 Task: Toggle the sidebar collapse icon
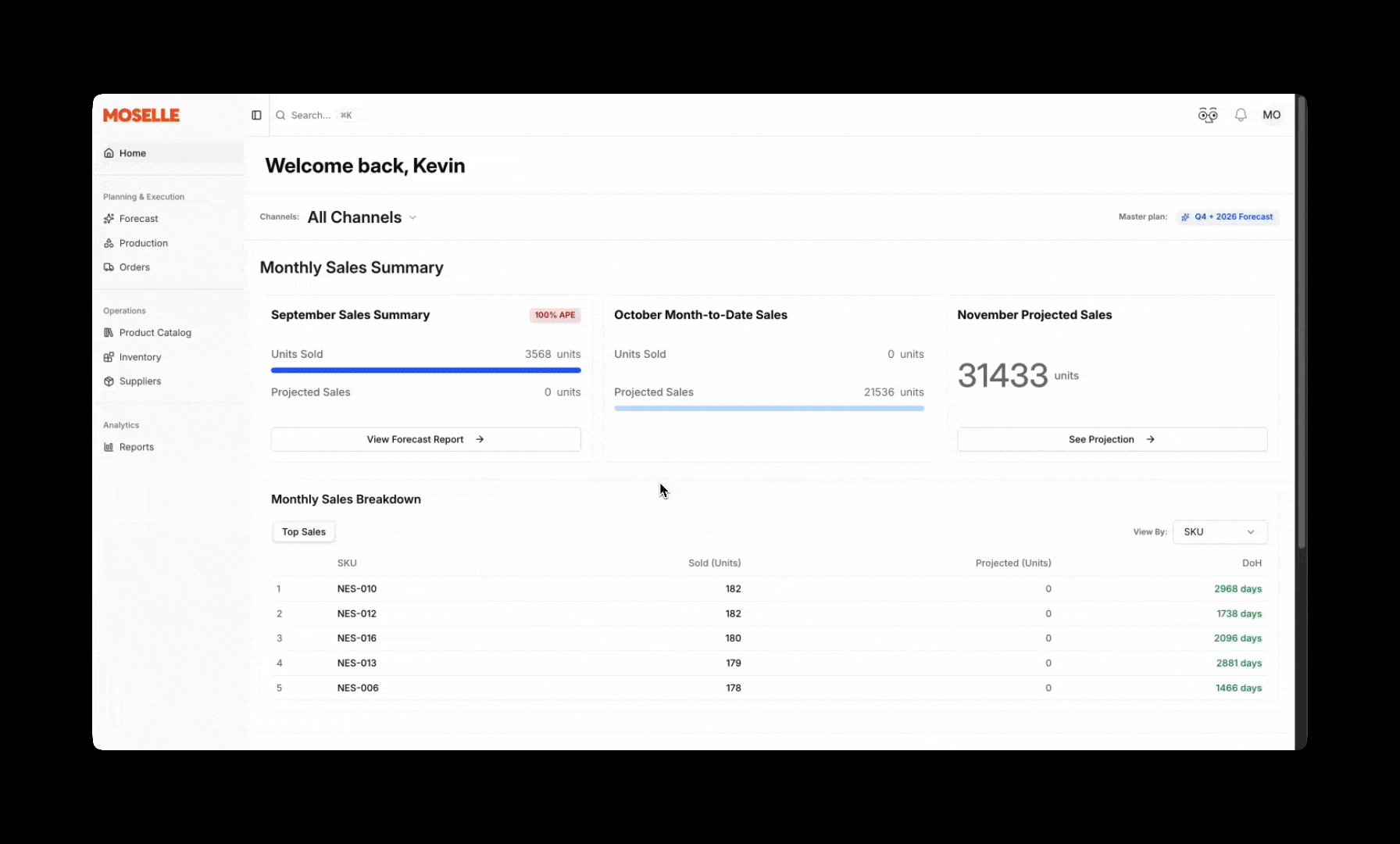click(256, 115)
